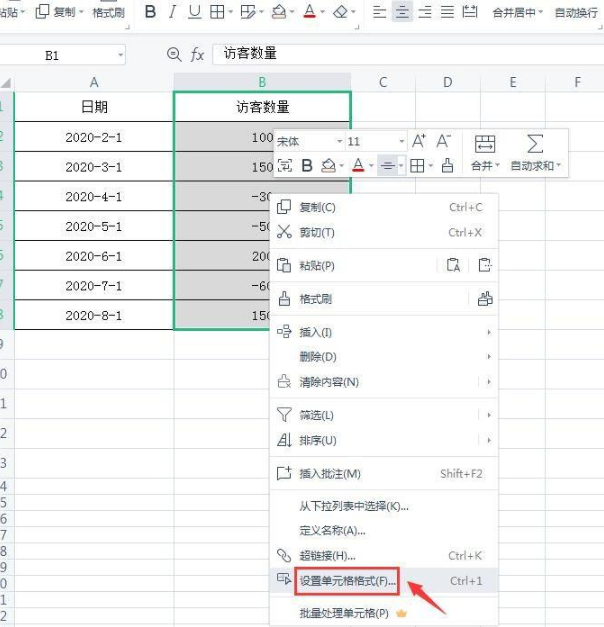Click the fx insert function icon
Viewport: 604px width, 627px height.
(x=197, y=54)
